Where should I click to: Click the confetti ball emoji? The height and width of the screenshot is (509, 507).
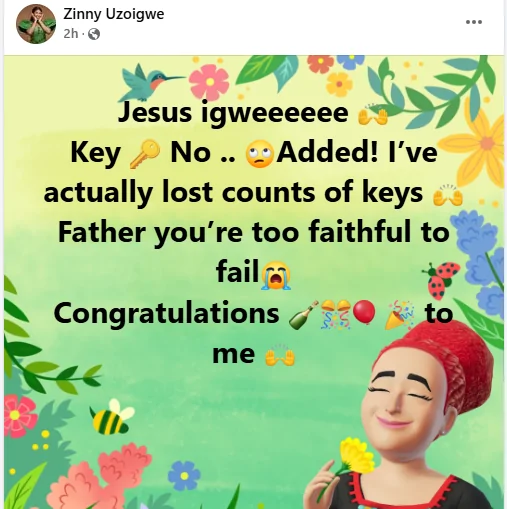(336, 315)
